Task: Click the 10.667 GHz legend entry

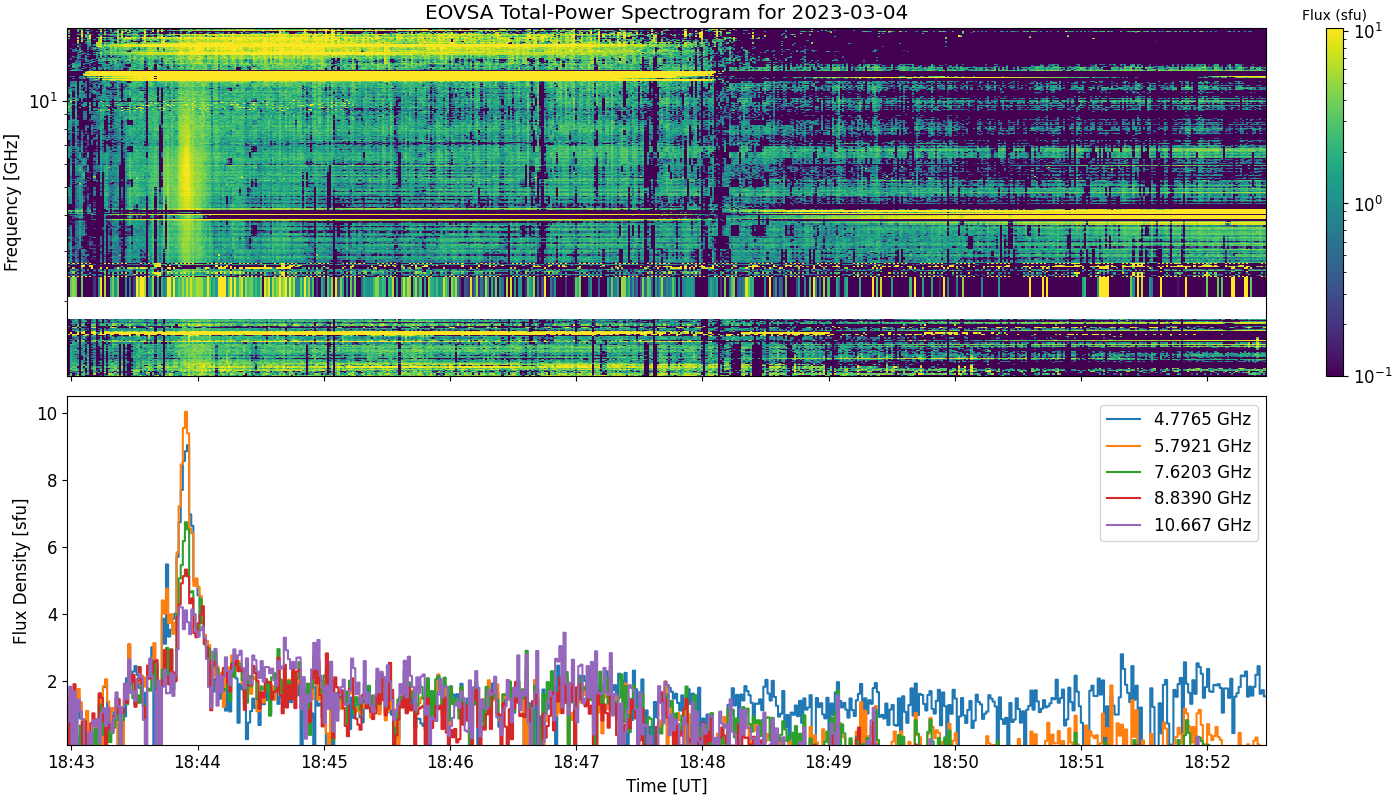Action: [1180, 525]
